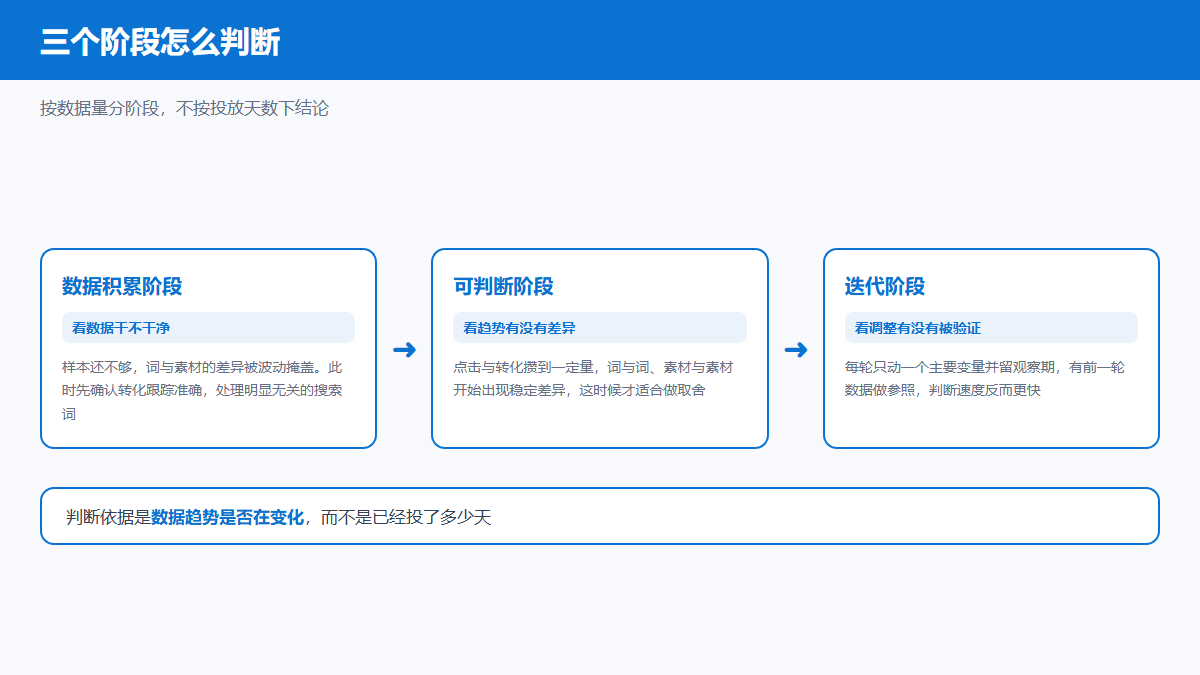Click the 迭代阶段 card heading
The height and width of the screenshot is (675, 1200).
point(885,287)
